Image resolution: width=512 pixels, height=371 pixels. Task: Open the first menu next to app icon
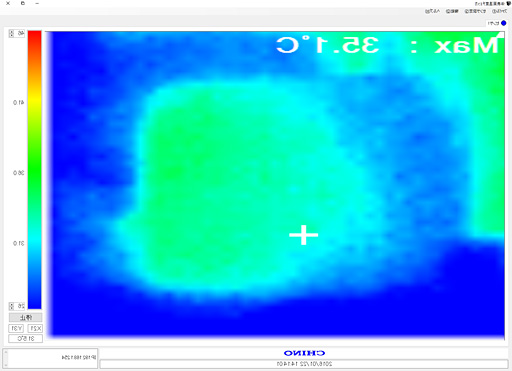(499, 11)
